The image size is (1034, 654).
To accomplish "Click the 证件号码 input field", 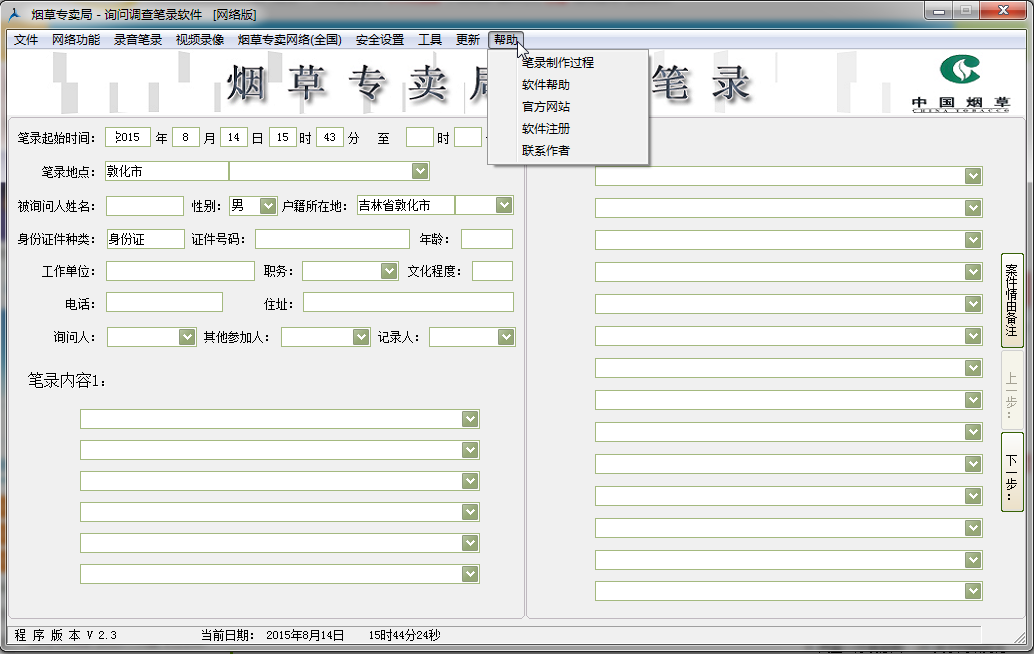I will click(x=332, y=239).
